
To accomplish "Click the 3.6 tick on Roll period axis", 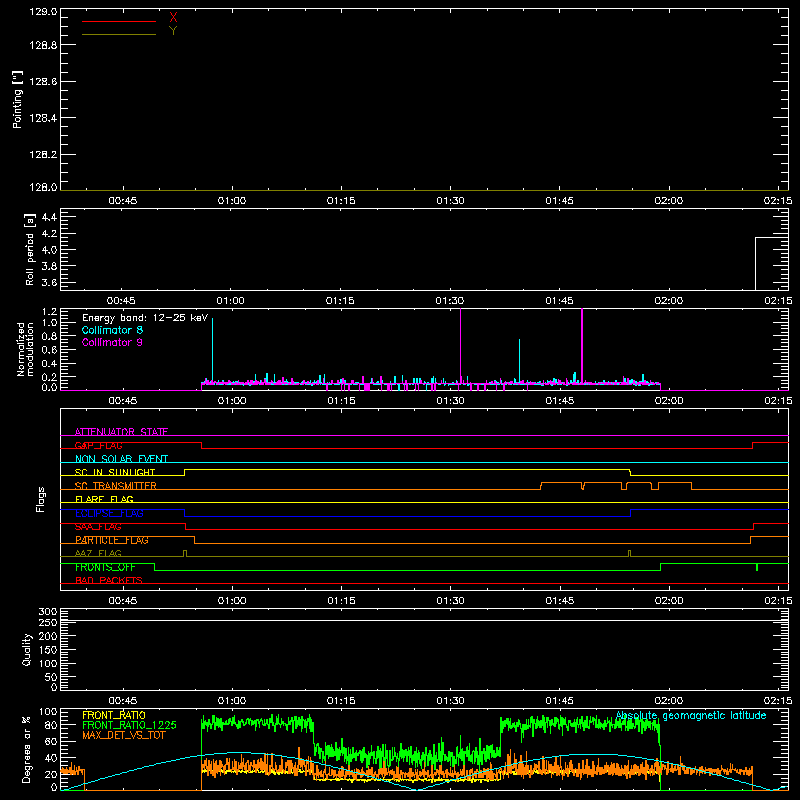I will [49, 282].
